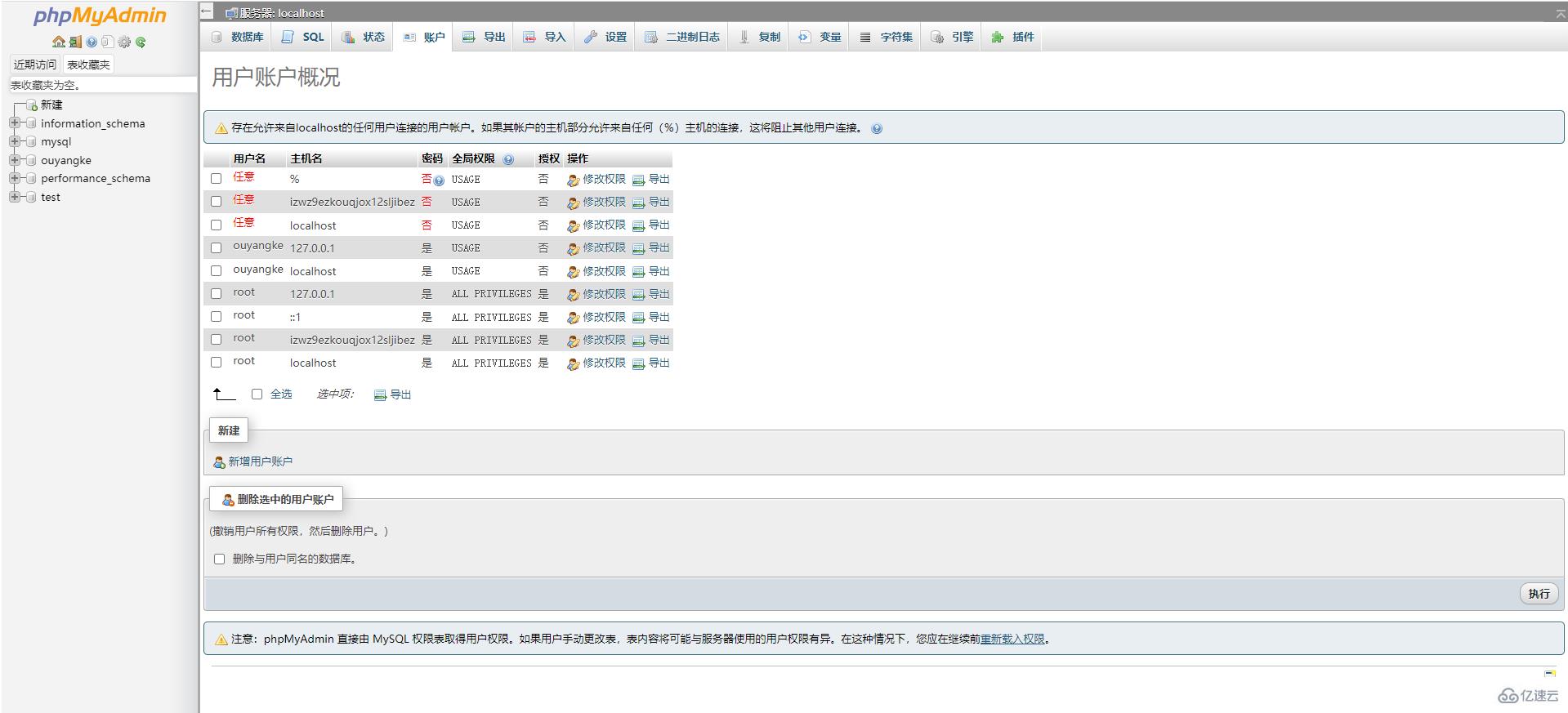Open the 导出 tab in top menu
Screen dimensions: 1568x713
484,37
